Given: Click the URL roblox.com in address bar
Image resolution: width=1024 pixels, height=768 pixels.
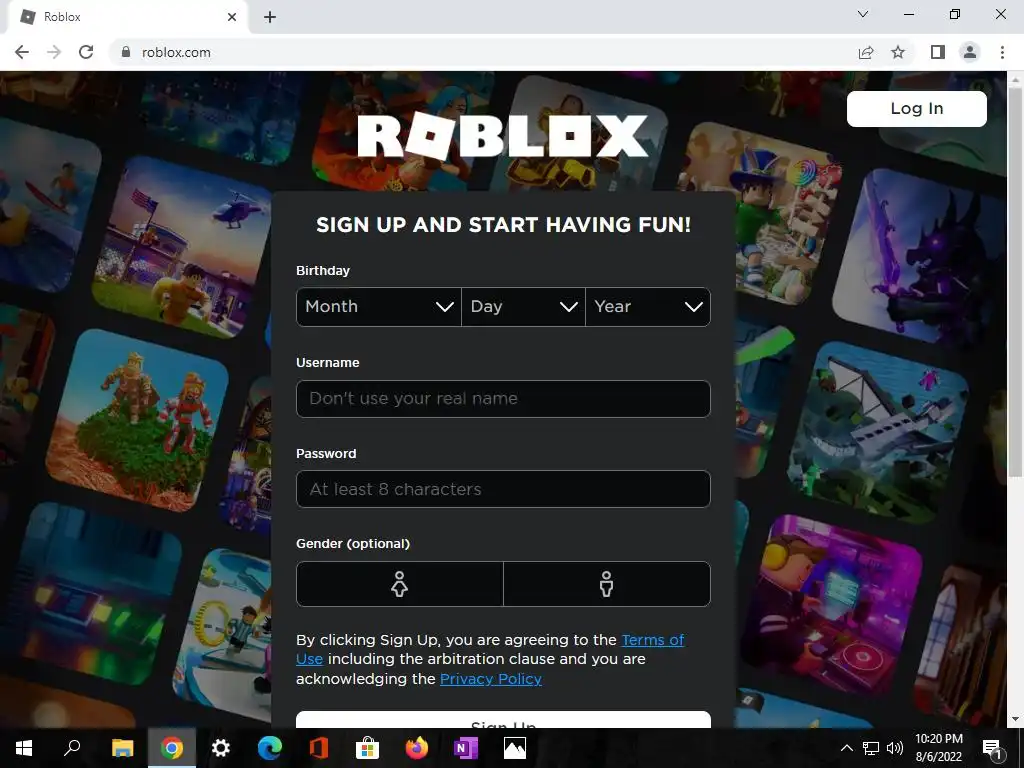Looking at the screenshot, I should 176,52.
